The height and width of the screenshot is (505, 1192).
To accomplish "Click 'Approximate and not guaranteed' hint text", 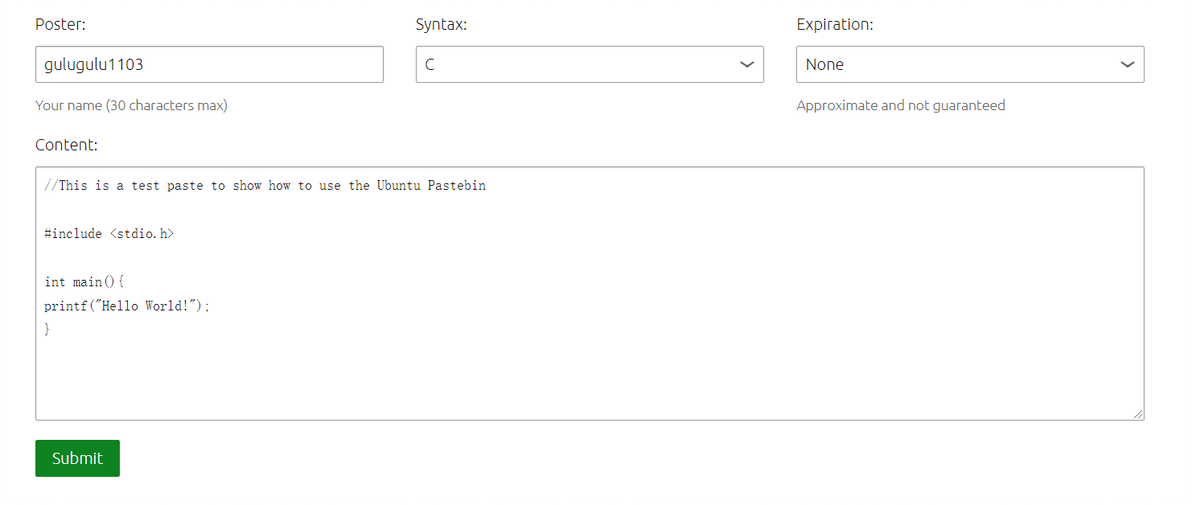I will coord(900,105).
